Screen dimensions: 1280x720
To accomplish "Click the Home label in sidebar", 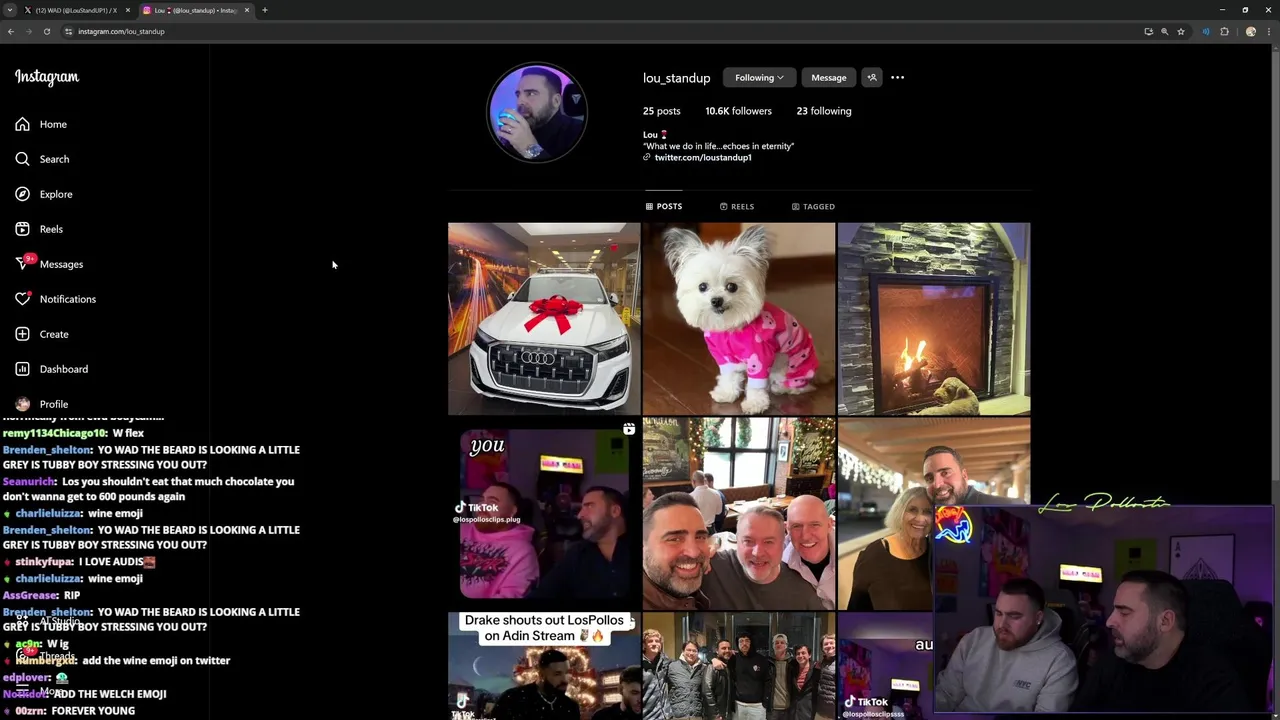I will coord(53,124).
